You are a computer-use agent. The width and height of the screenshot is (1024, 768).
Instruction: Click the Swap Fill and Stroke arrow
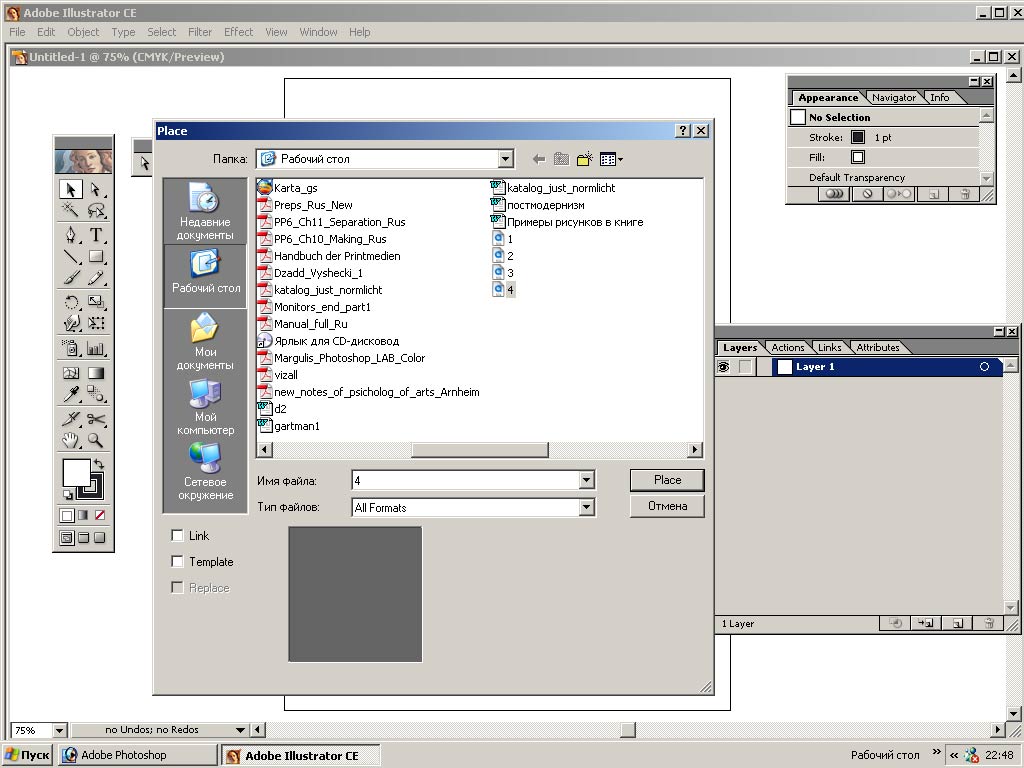click(99, 464)
